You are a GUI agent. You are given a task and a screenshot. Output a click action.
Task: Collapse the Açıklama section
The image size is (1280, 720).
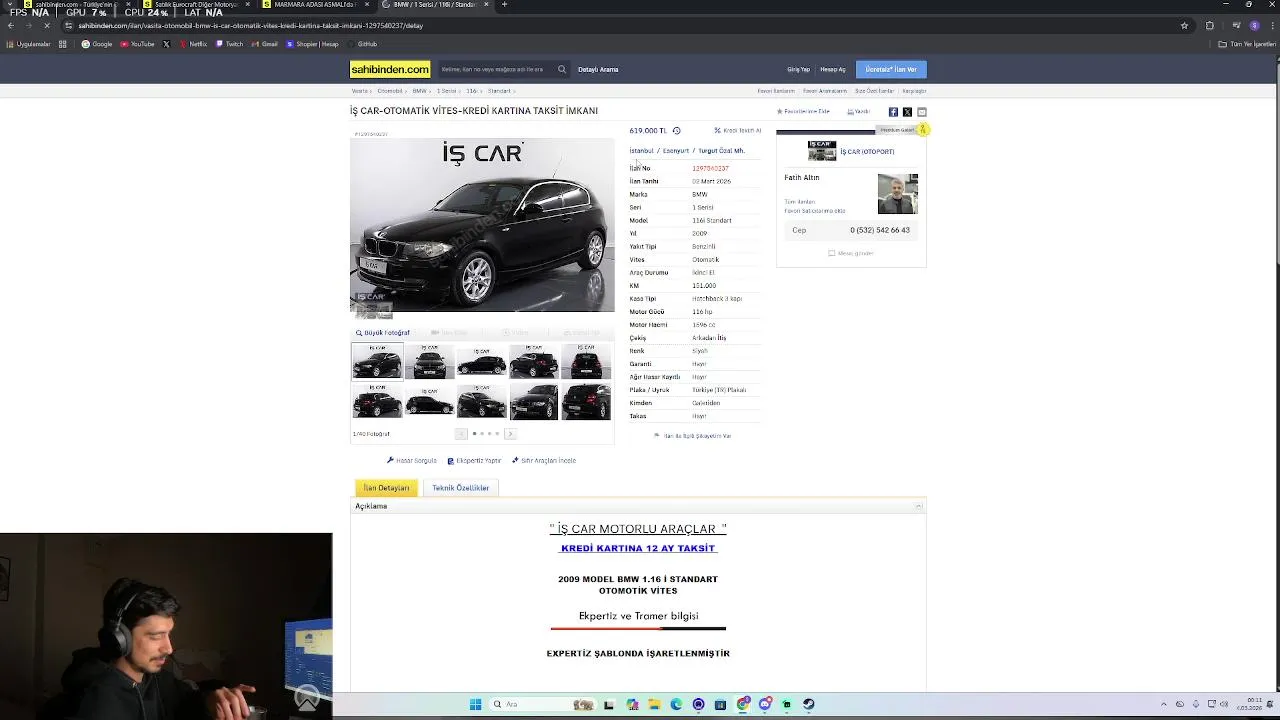coord(918,506)
